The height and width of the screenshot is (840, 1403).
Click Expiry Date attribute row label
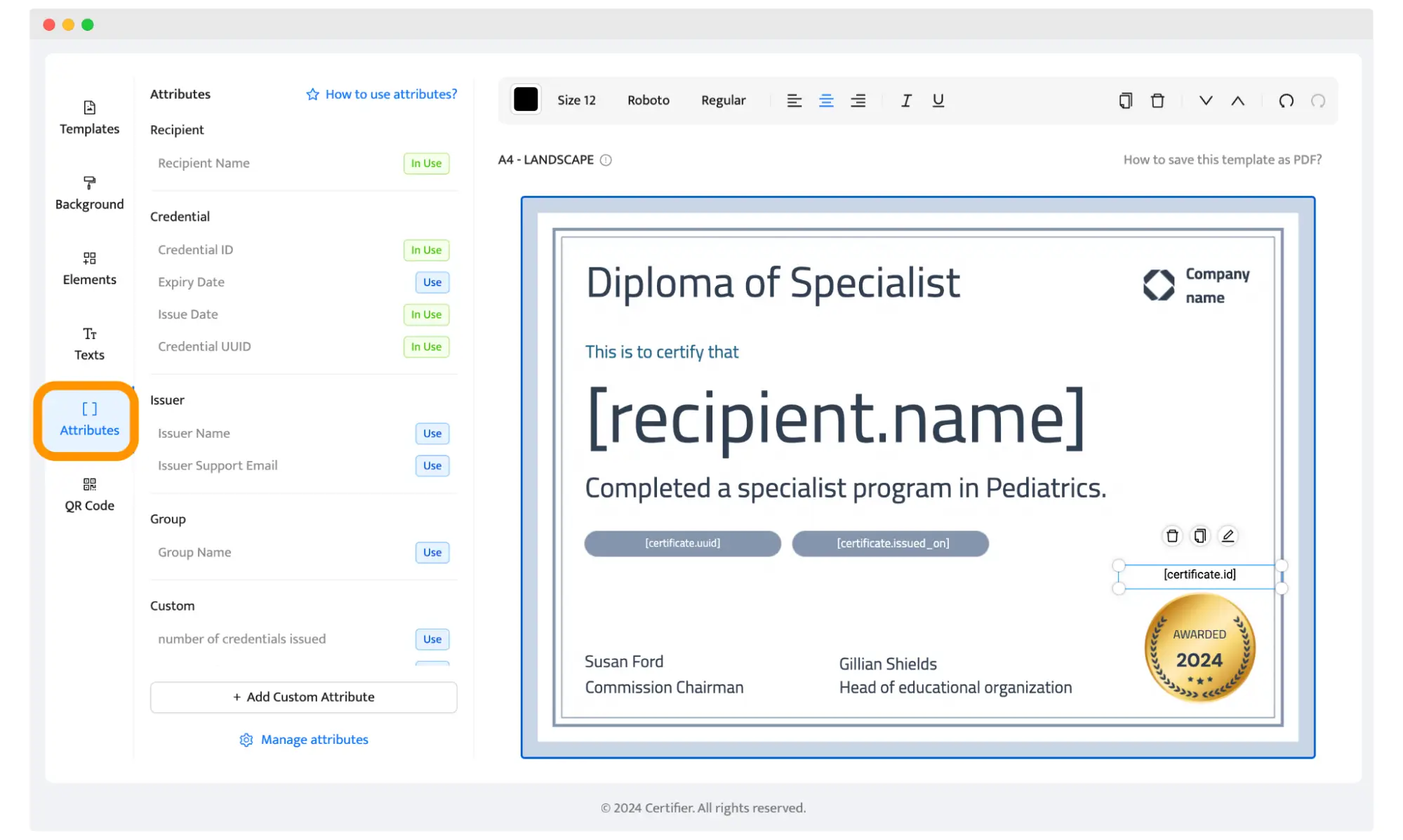[x=191, y=282]
